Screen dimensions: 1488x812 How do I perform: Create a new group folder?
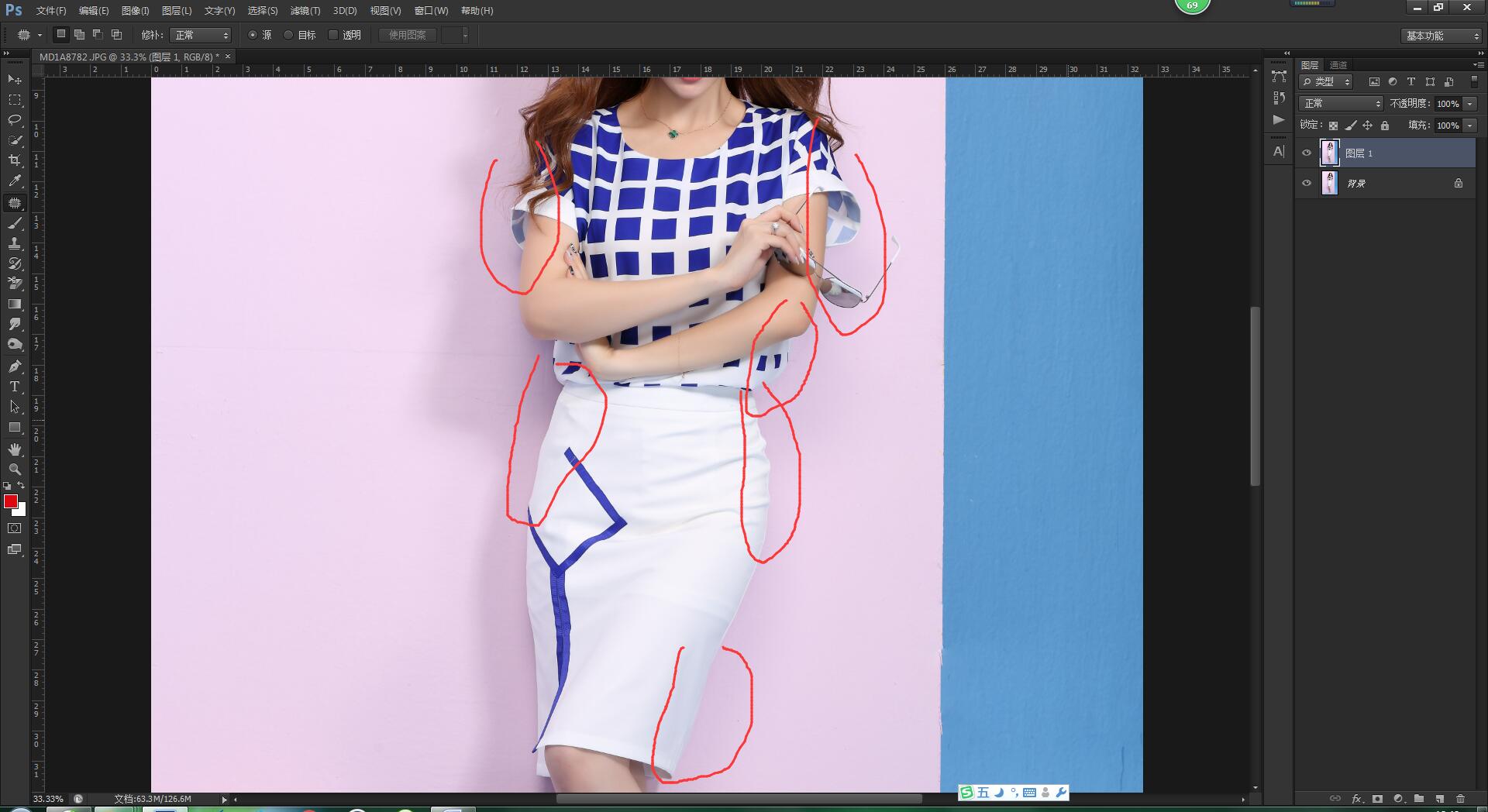[1419, 798]
